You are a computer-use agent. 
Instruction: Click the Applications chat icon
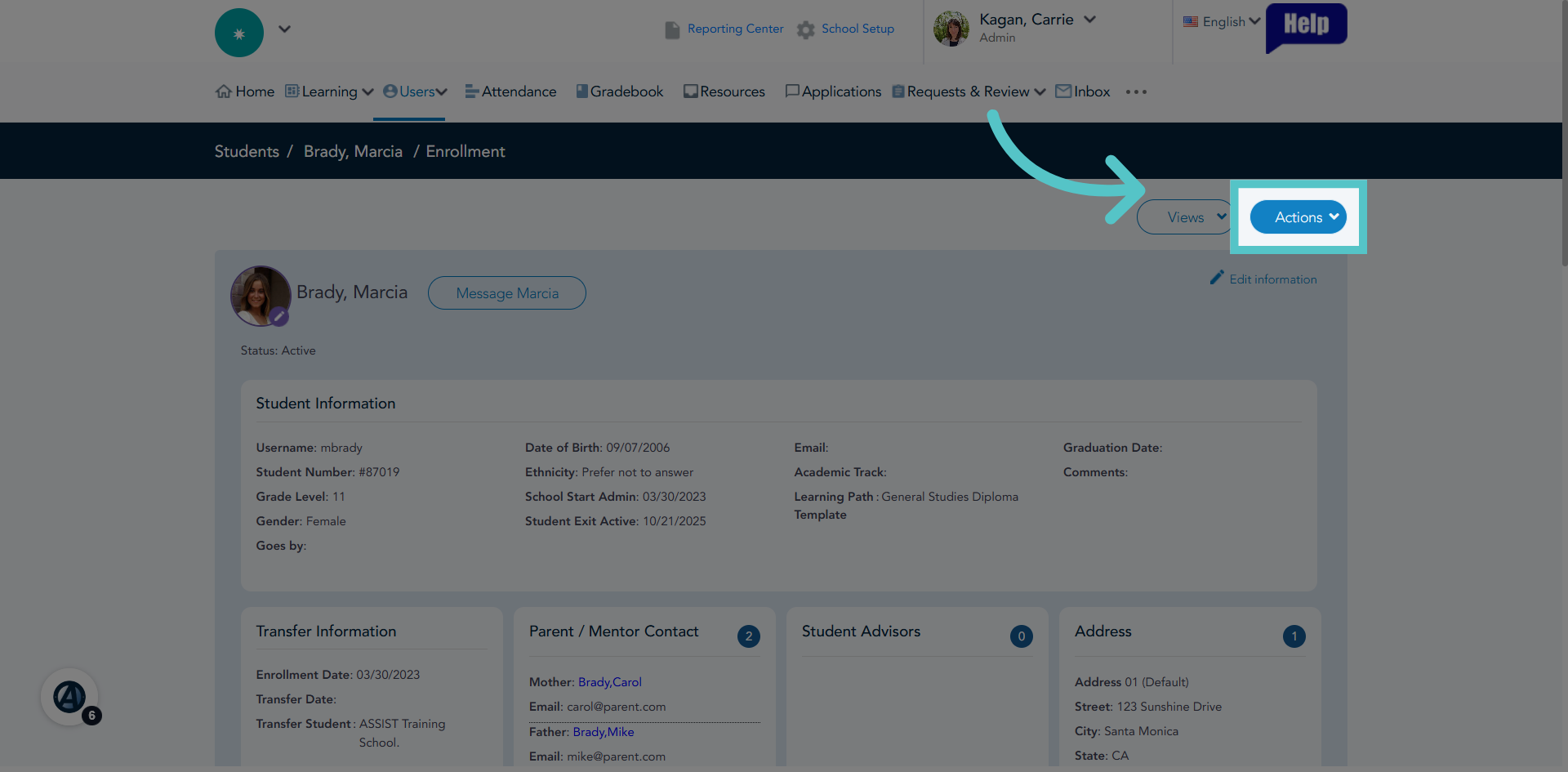(x=792, y=91)
